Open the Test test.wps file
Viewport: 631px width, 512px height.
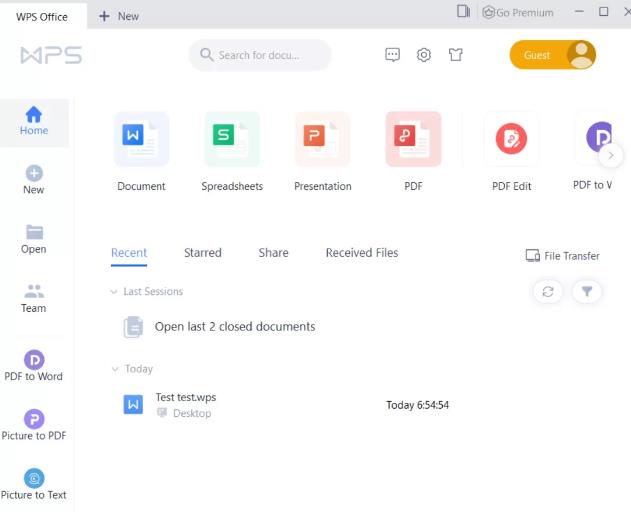[x=186, y=397]
